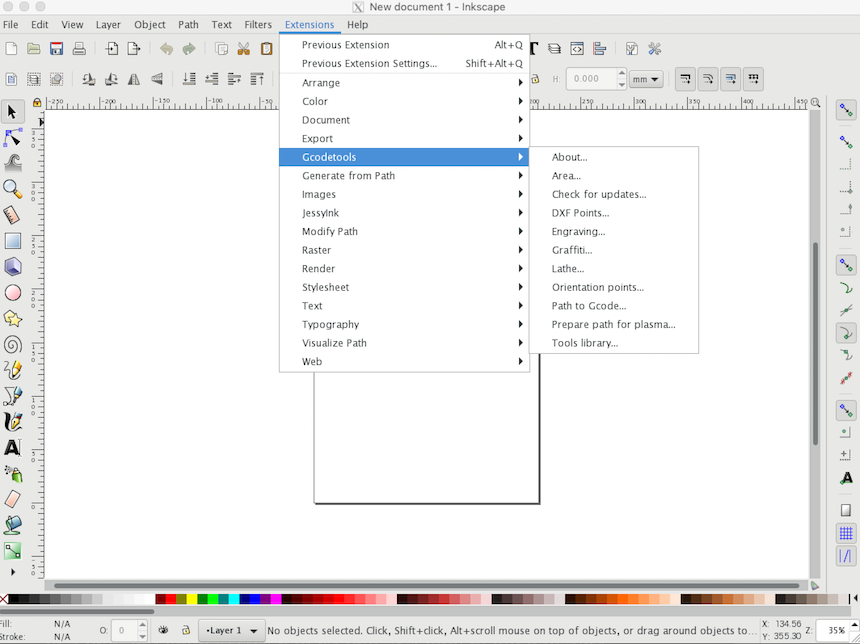Open the Layer 1 dropdown

pos(231,630)
